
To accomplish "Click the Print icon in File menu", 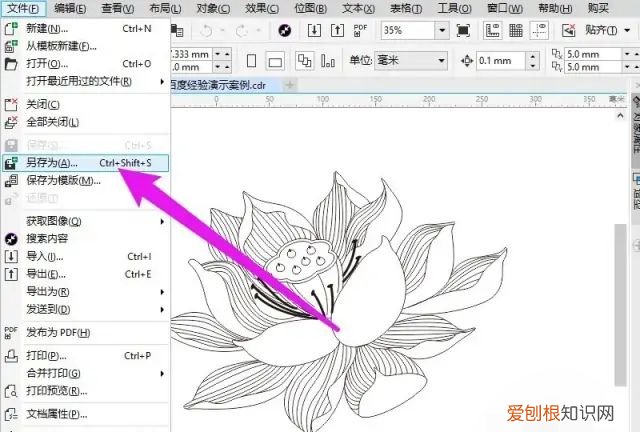I will (x=11, y=356).
